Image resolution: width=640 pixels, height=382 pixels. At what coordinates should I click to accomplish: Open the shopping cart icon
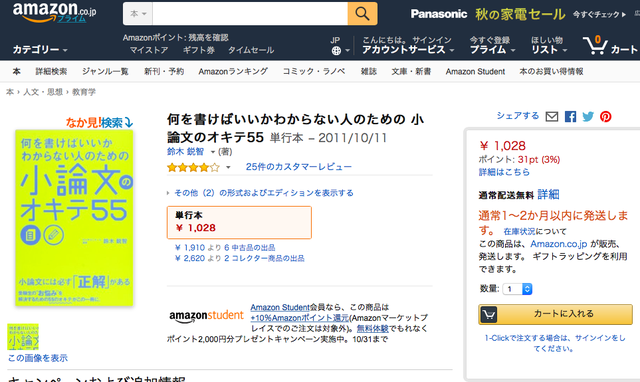pyautogui.click(x=596, y=46)
